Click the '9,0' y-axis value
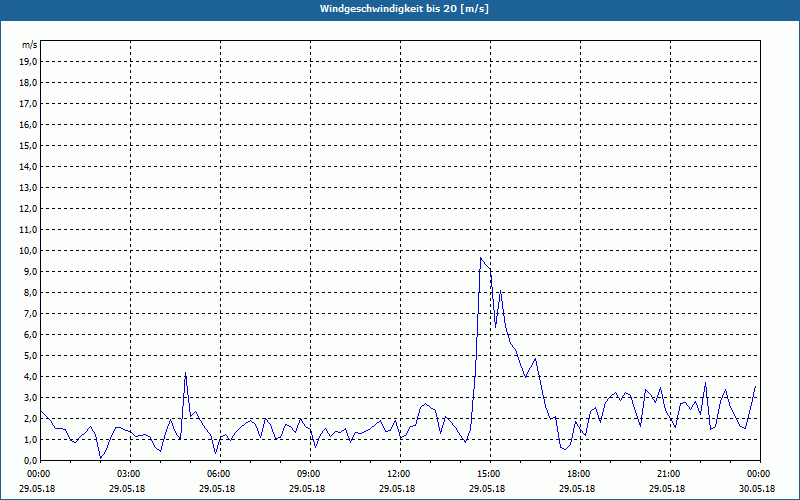 pyautogui.click(x=30, y=271)
